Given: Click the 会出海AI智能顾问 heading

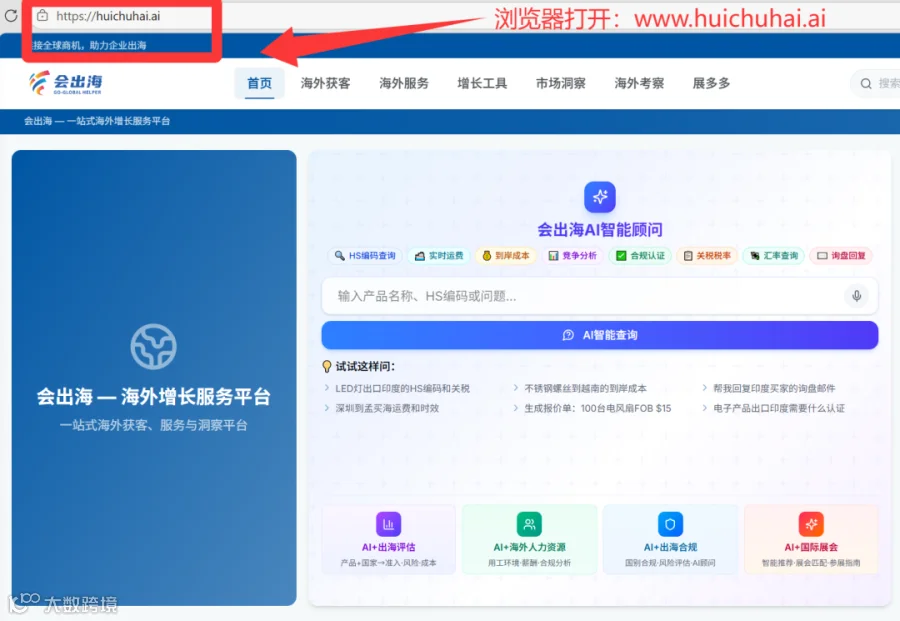Looking at the screenshot, I should (600, 230).
